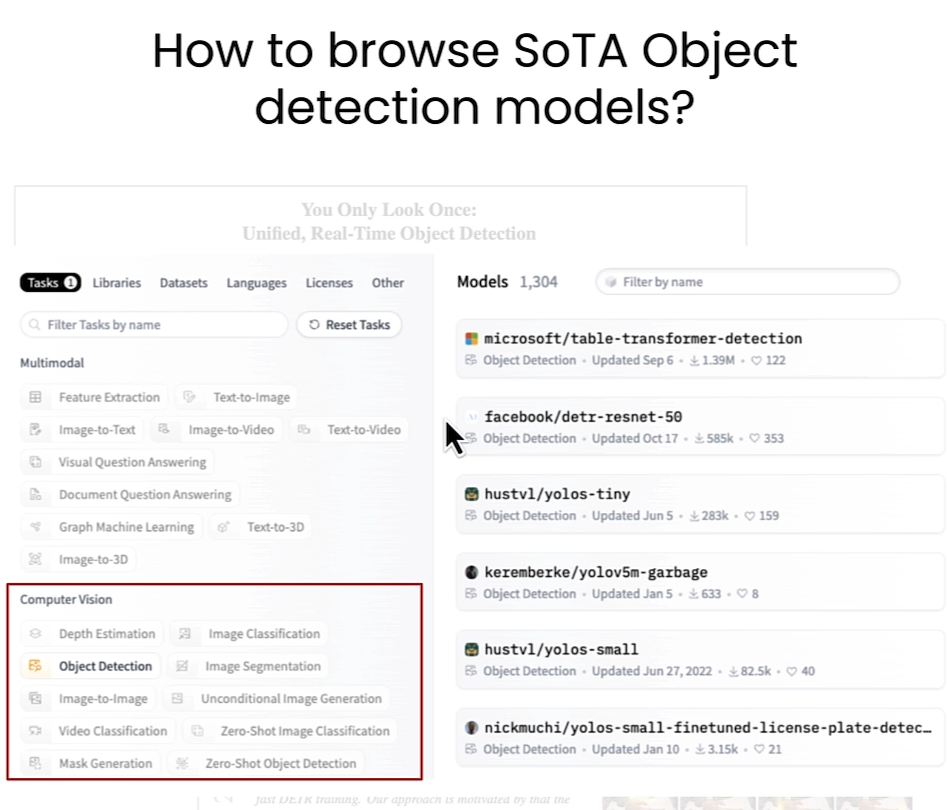Click the Text-to-Video task icon
The width and height of the screenshot is (947, 810).
304,429
